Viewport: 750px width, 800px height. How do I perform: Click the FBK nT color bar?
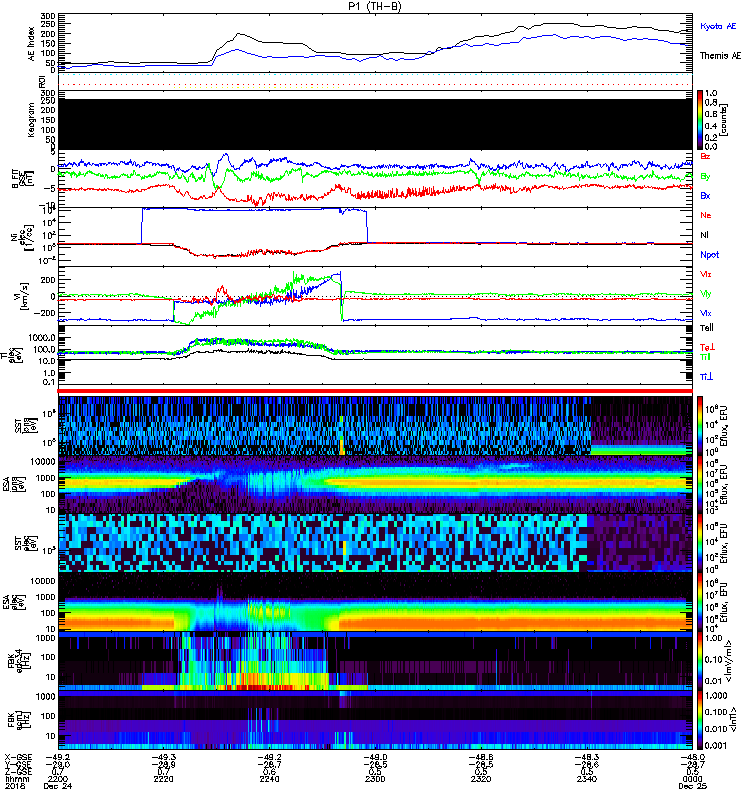[700, 720]
